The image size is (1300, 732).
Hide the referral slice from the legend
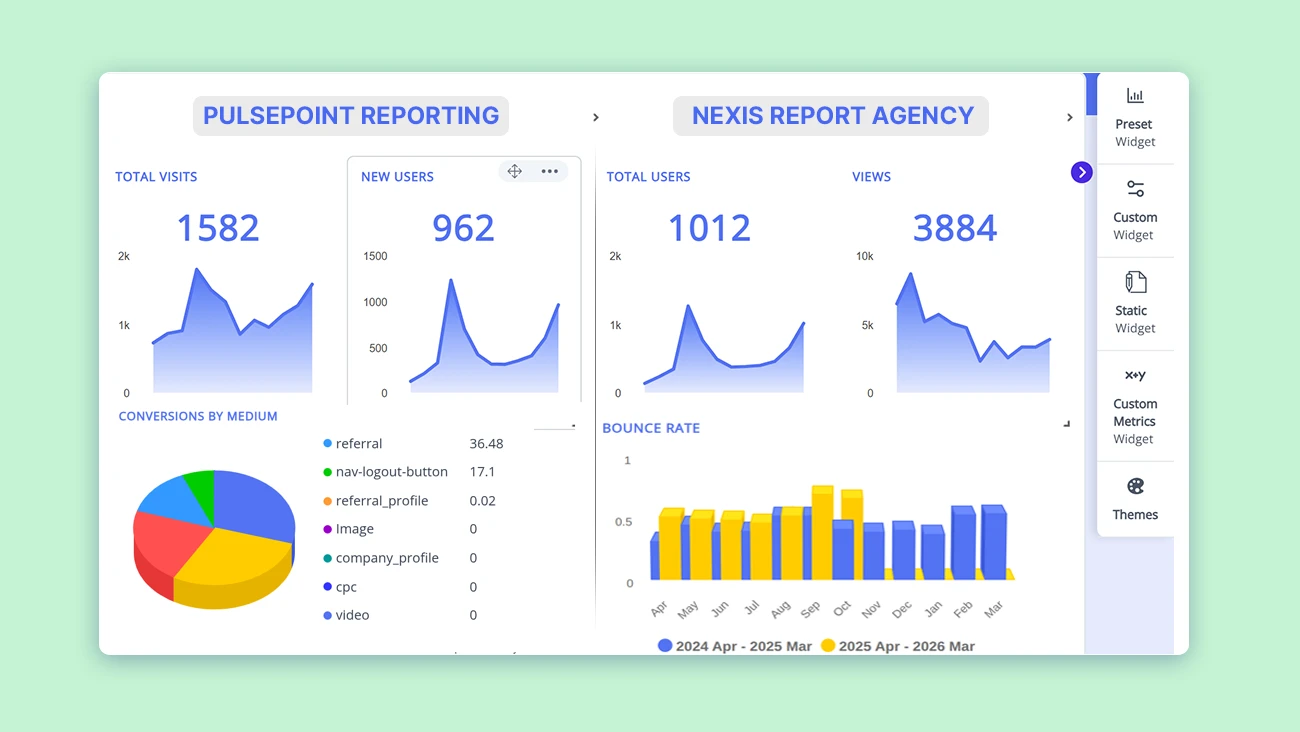356,443
